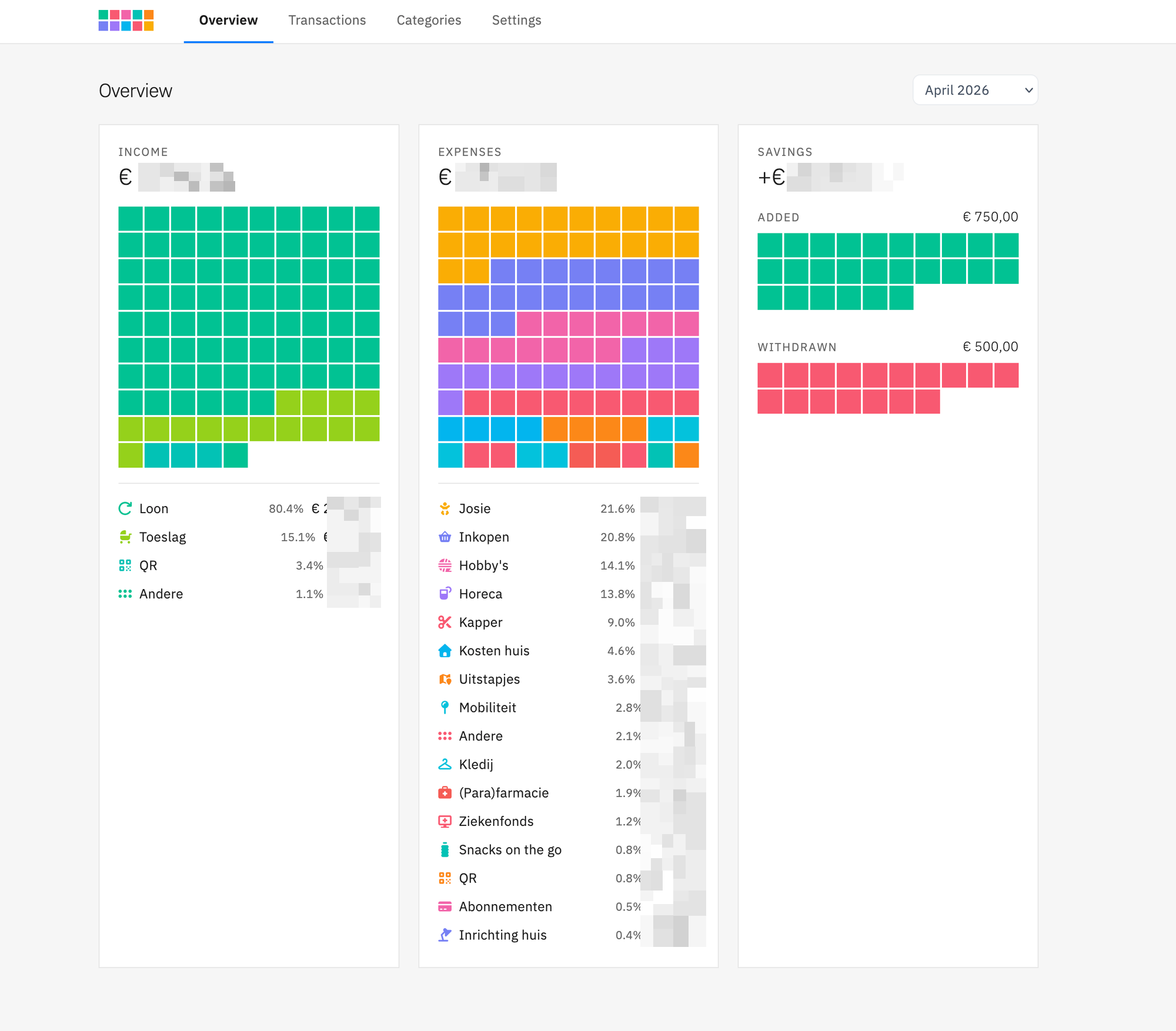
Task: Click the colorful grid app logo
Action: [126, 21]
